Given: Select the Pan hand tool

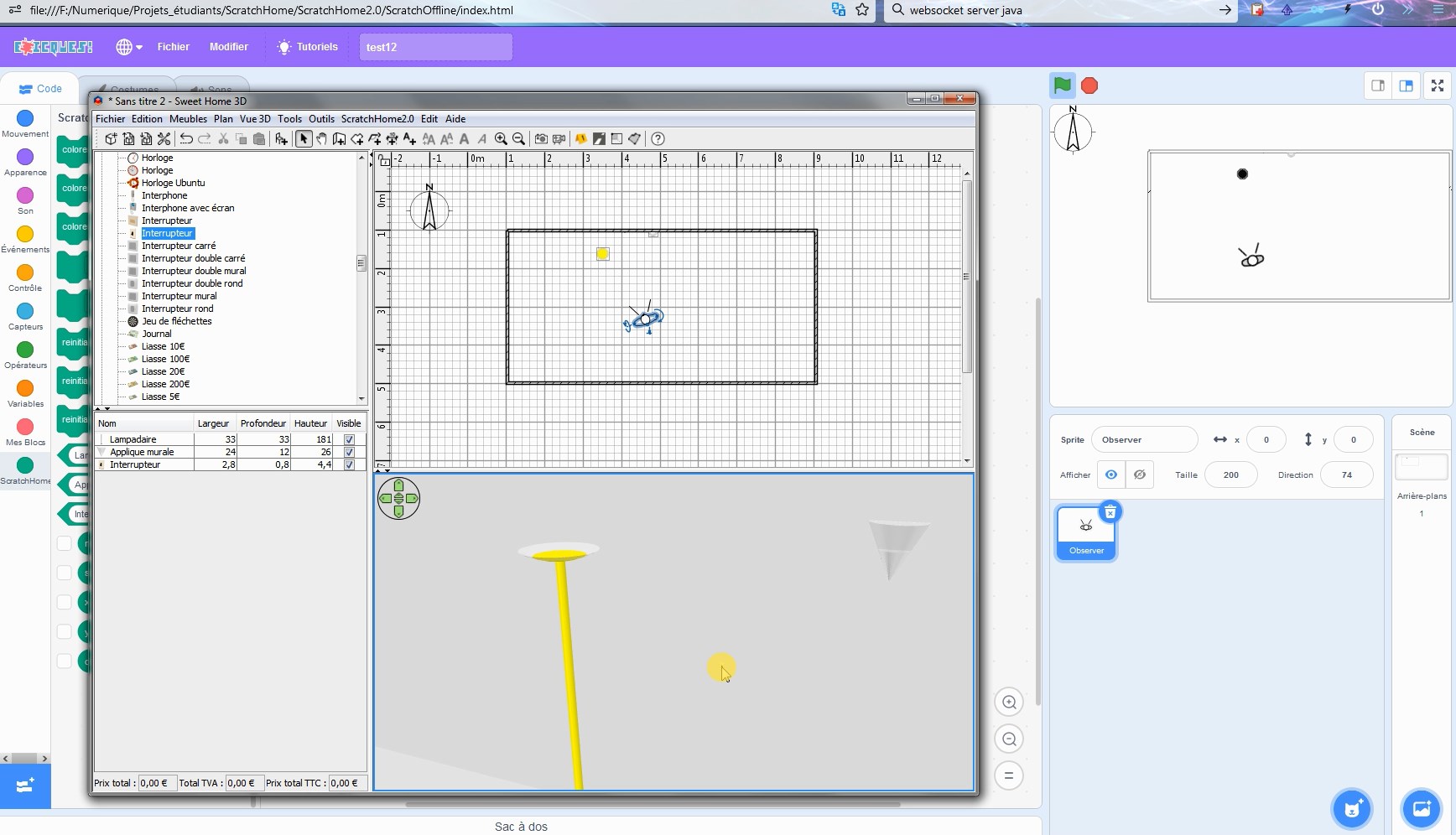Looking at the screenshot, I should pos(321,139).
